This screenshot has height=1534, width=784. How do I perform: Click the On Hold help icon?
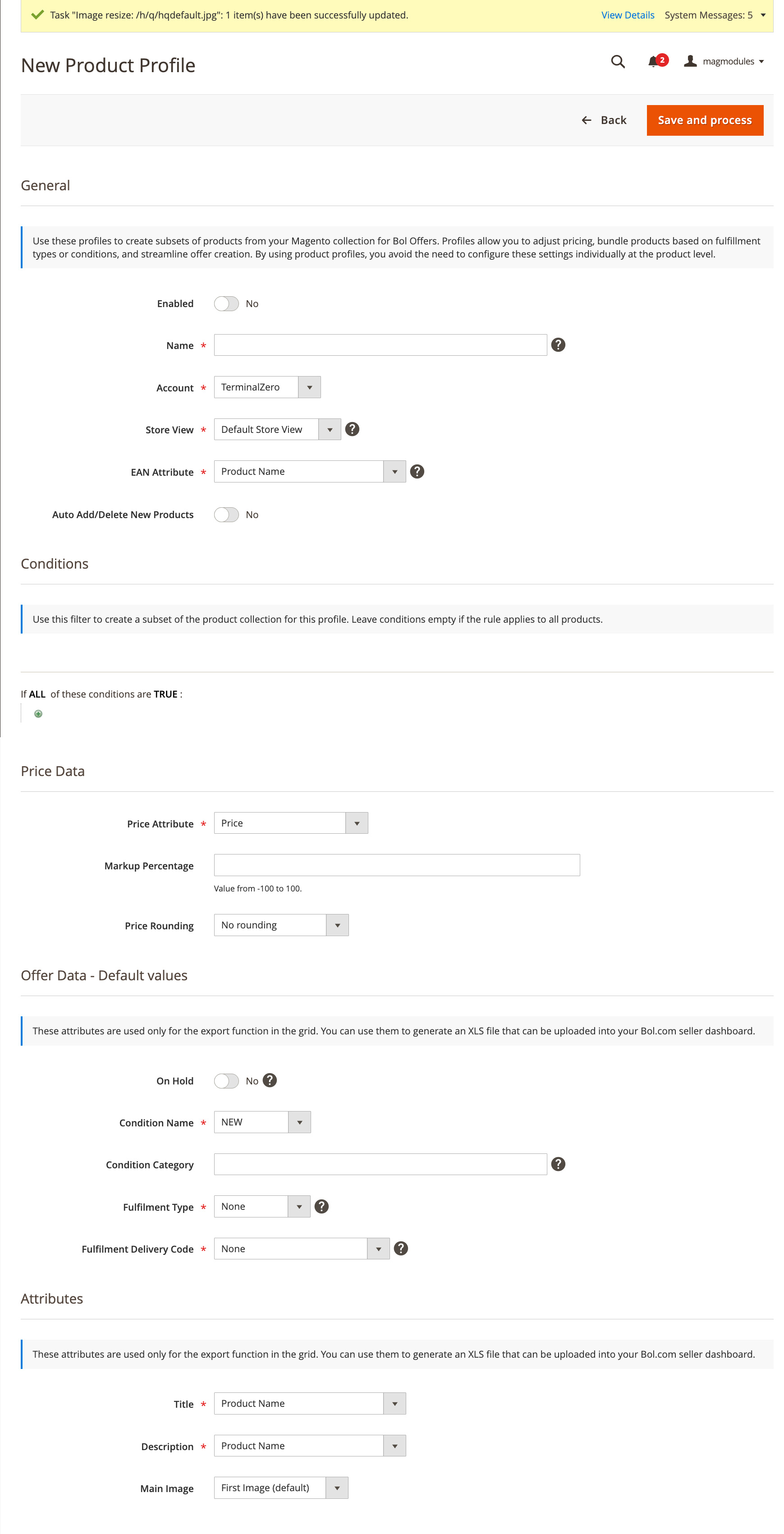tap(270, 1080)
